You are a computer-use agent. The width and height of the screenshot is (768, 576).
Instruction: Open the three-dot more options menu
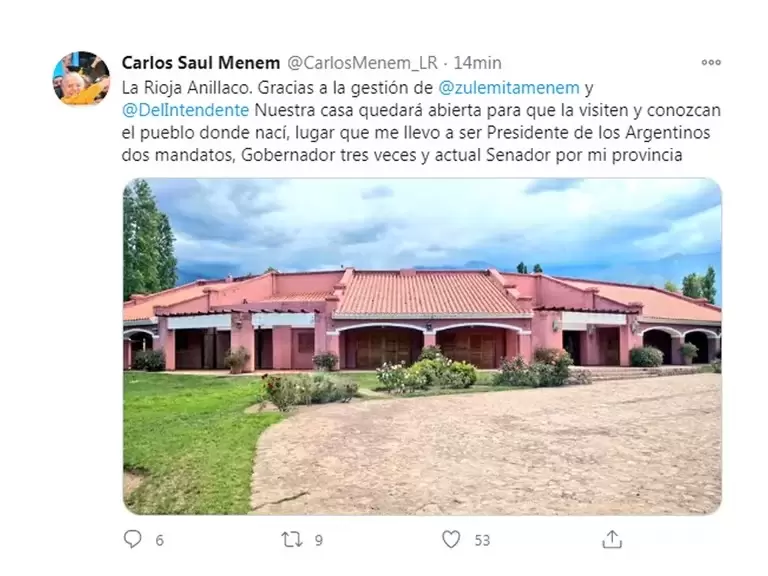point(711,62)
